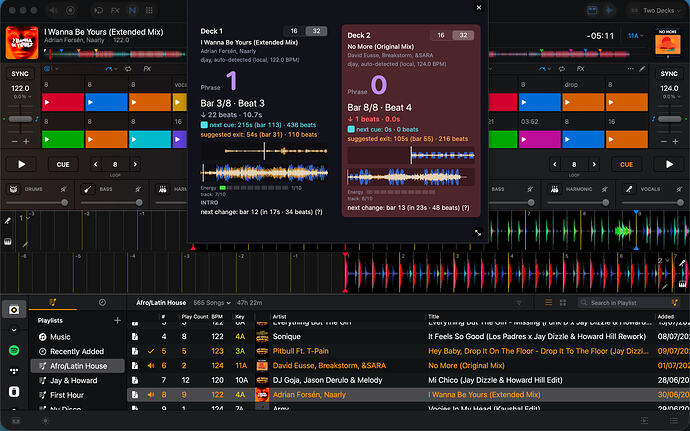Viewport: 690px width, 431px height.
Task: Toggle SYNC on Deck 2
Action: (669, 74)
